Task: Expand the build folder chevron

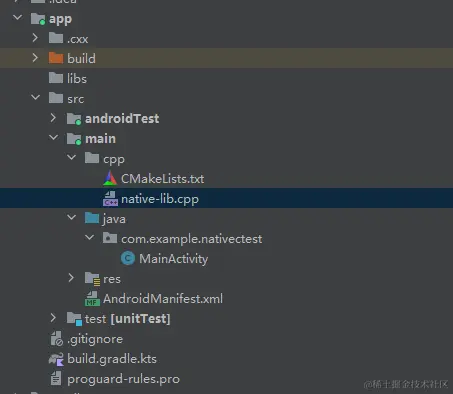Action: (35, 58)
